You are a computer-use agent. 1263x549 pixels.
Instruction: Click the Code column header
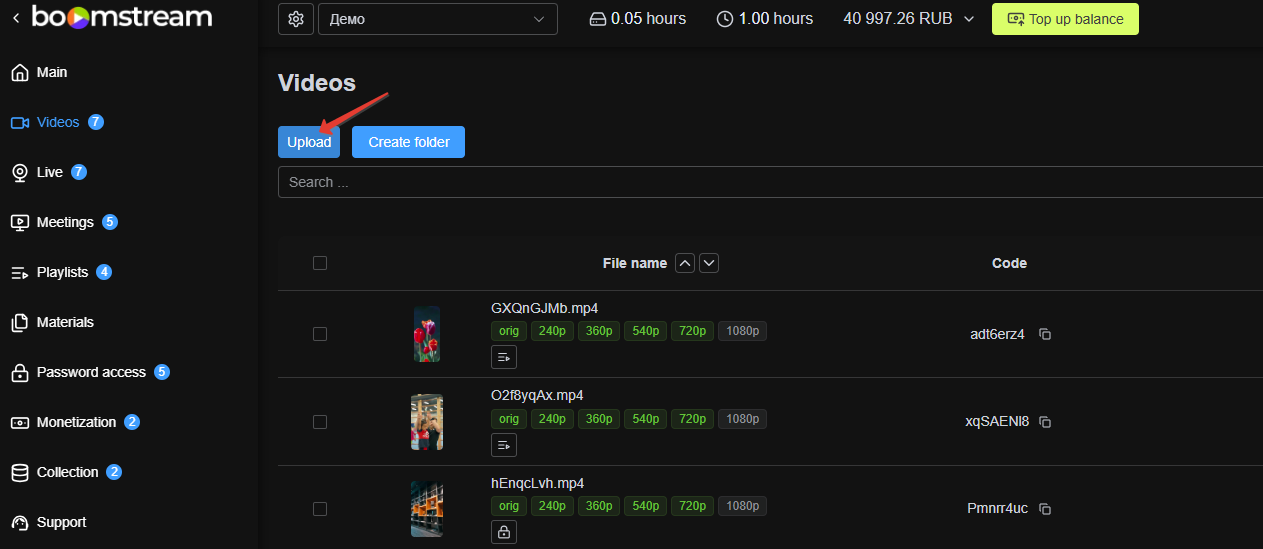pyautogui.click(x=1009, y=263)
